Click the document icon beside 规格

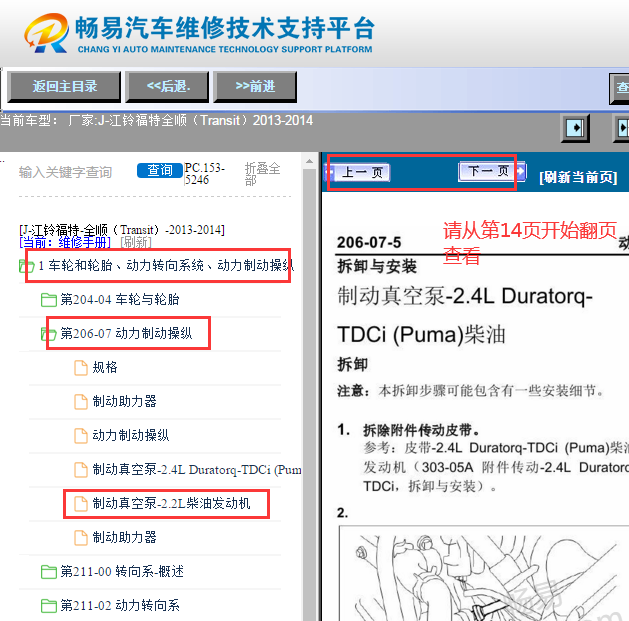click(81, 367)
